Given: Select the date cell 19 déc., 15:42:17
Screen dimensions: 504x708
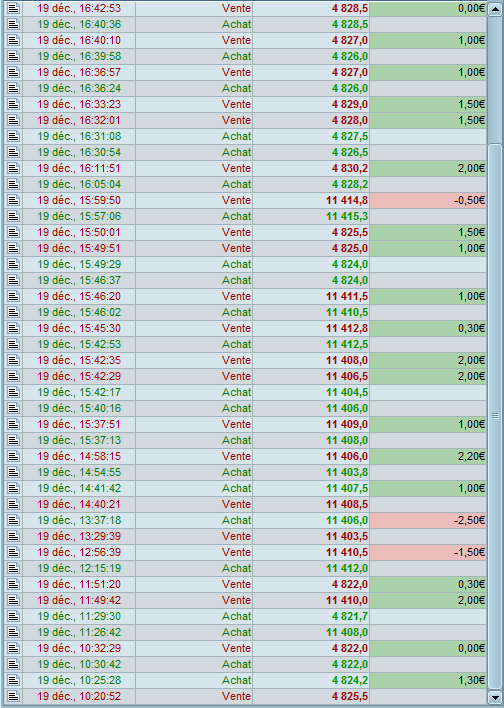Looking at the screenshot, I should click(79, 392).
